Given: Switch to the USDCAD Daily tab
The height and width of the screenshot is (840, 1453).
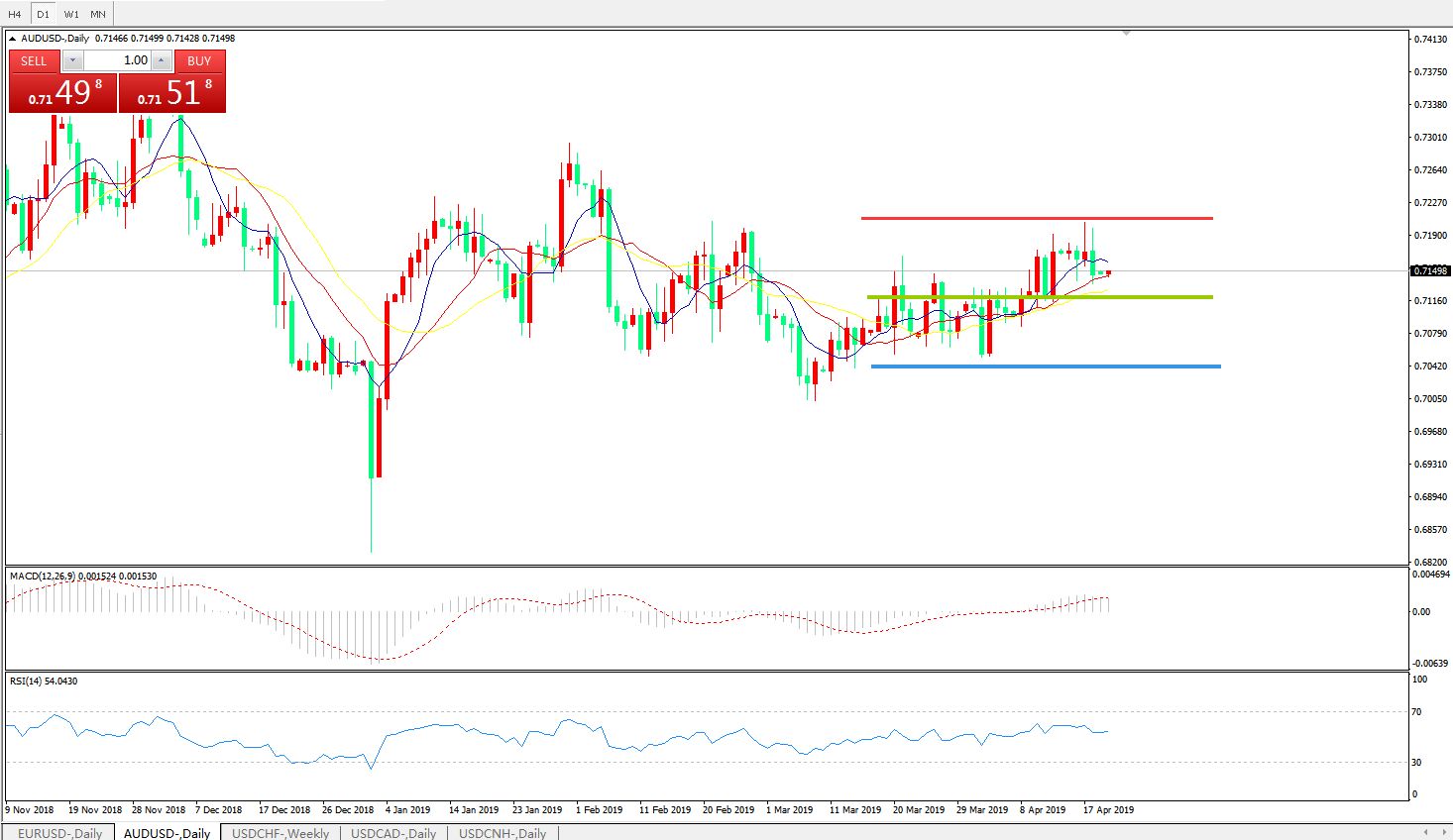Looking at the screenshot, I should coord(393,833).
